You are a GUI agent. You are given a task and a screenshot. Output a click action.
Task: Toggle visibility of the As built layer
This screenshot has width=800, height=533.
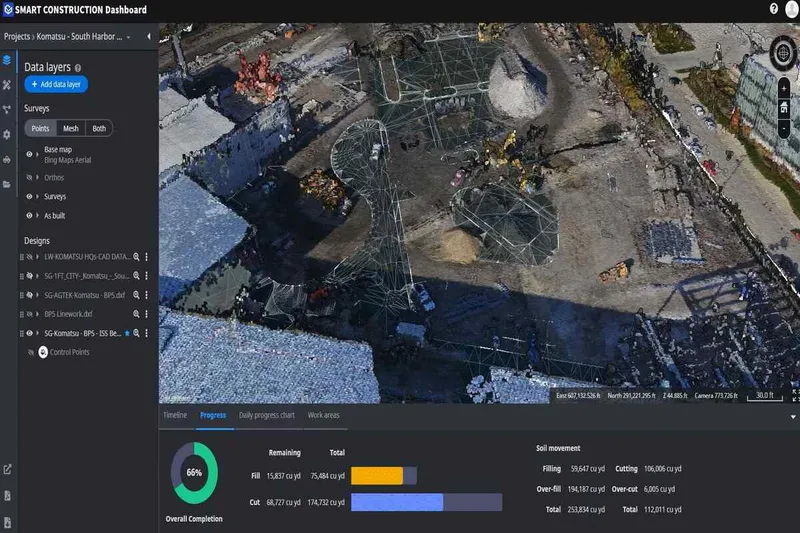(x=29, y=216)
